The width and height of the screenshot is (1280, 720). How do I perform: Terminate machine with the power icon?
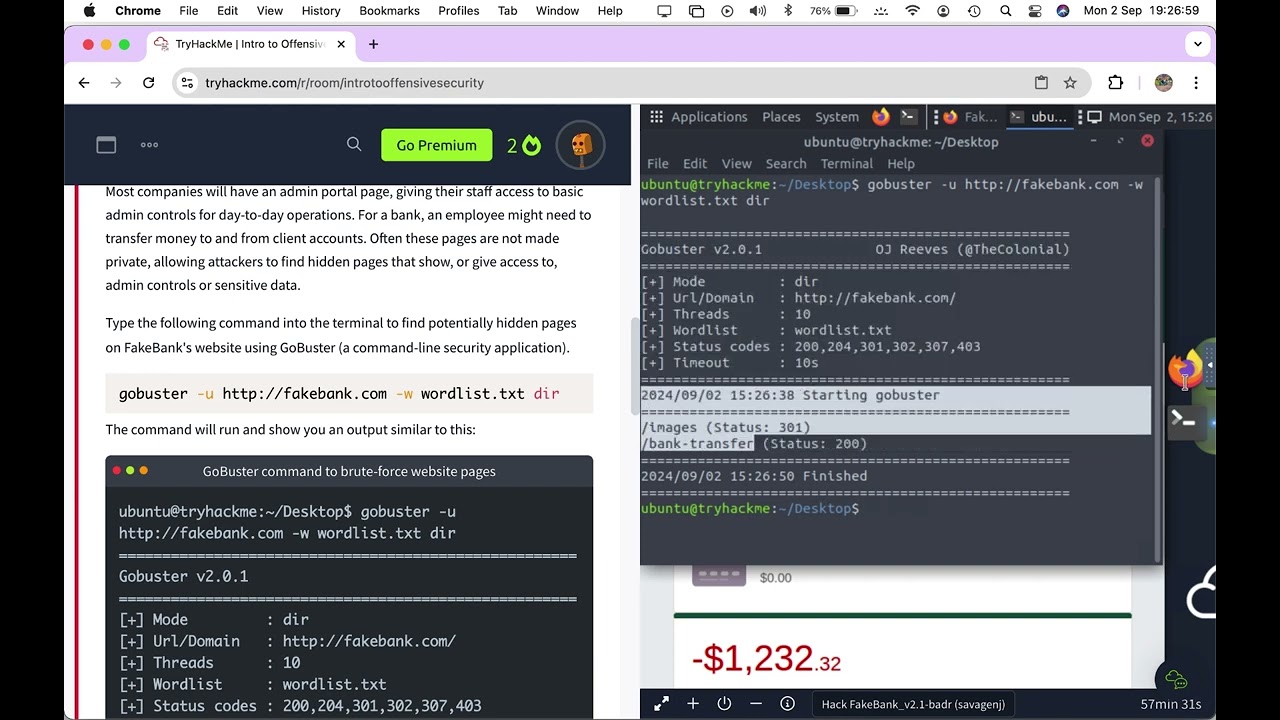click(724, 704)
